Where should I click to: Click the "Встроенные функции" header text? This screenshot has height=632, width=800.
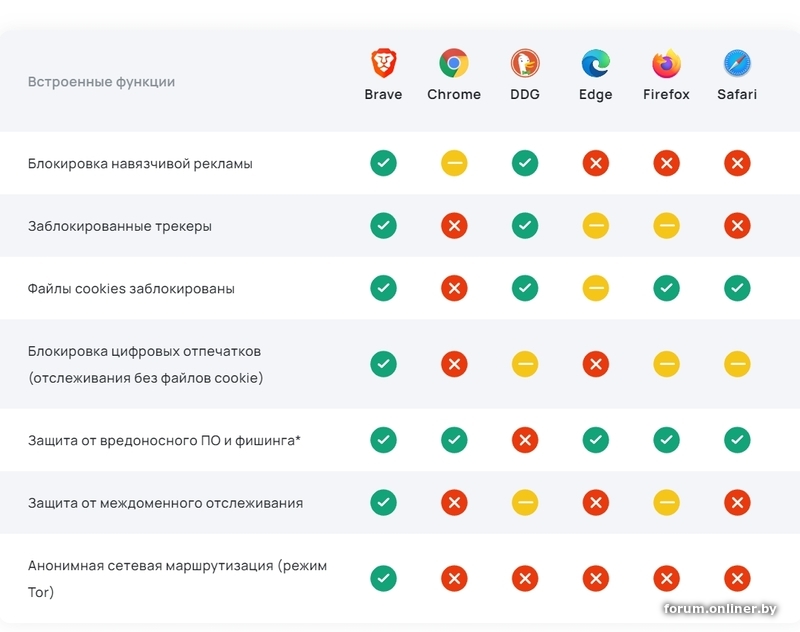tap(101, 82)
